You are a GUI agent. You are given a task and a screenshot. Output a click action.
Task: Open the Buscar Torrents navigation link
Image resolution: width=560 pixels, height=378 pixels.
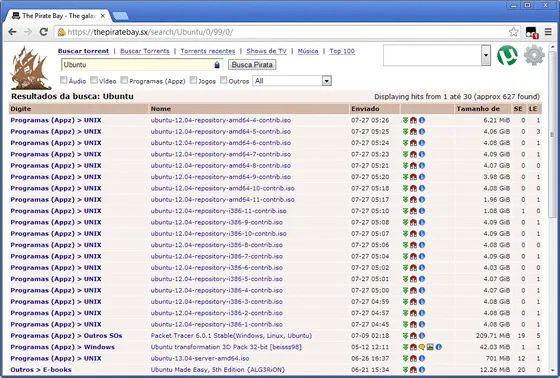click(145, 51)
